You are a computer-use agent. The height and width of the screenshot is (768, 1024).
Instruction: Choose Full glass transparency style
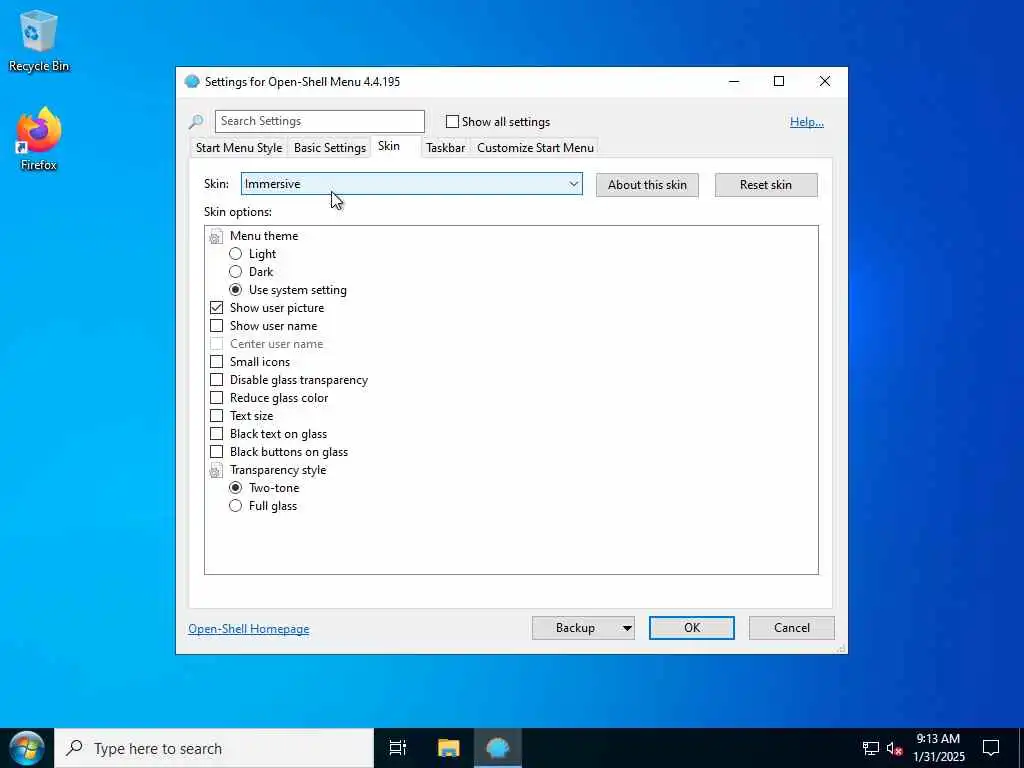235,506
